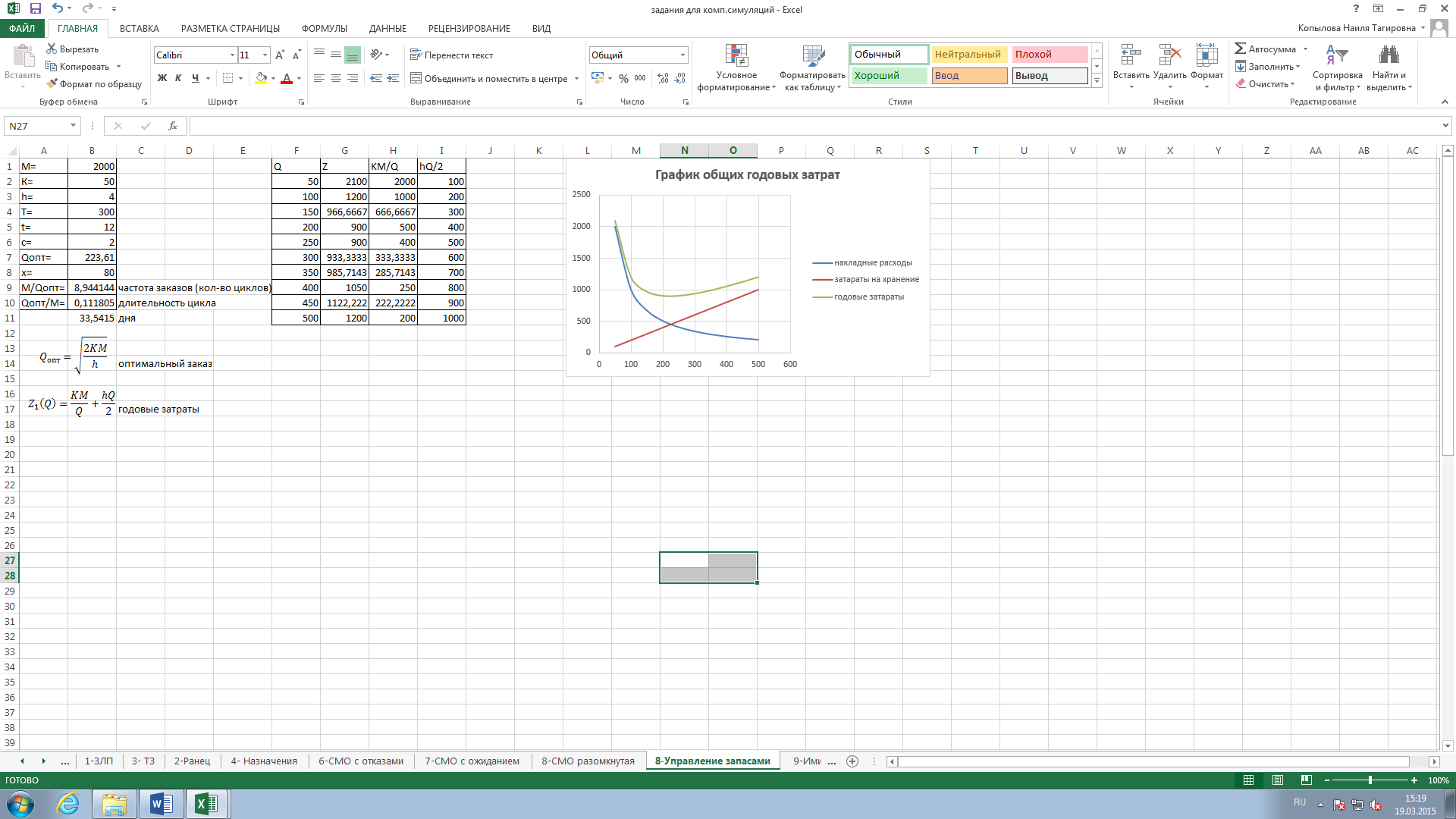
Task: Switch to sheet tab 2-Ранец
Action: tap(192, 761)
